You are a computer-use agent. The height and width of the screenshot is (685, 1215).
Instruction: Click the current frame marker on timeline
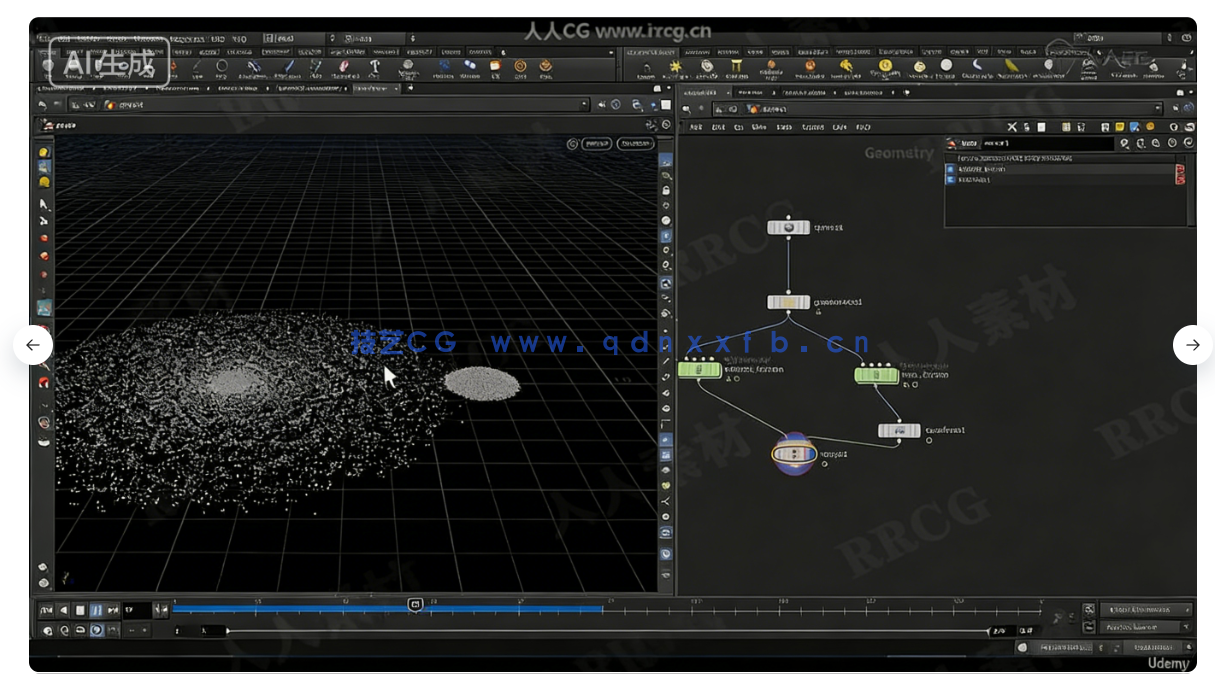[415, 605]
